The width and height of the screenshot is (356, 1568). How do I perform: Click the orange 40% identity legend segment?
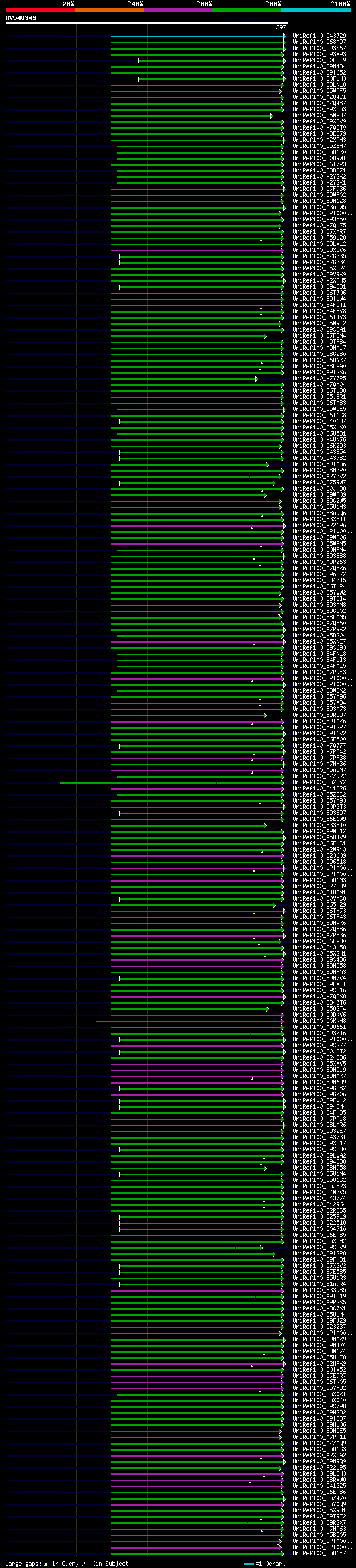[x=109, y=10]
